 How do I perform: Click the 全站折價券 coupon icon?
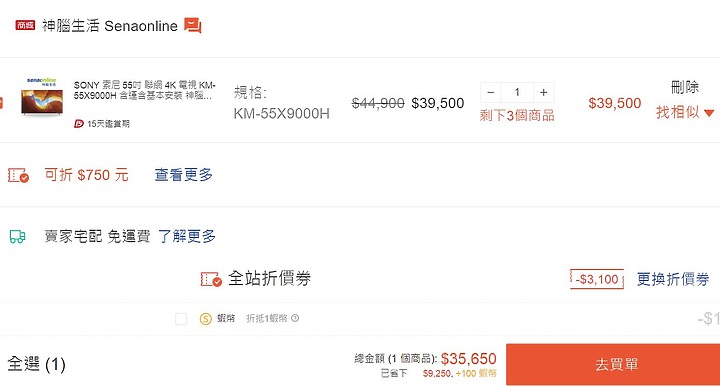211,279
